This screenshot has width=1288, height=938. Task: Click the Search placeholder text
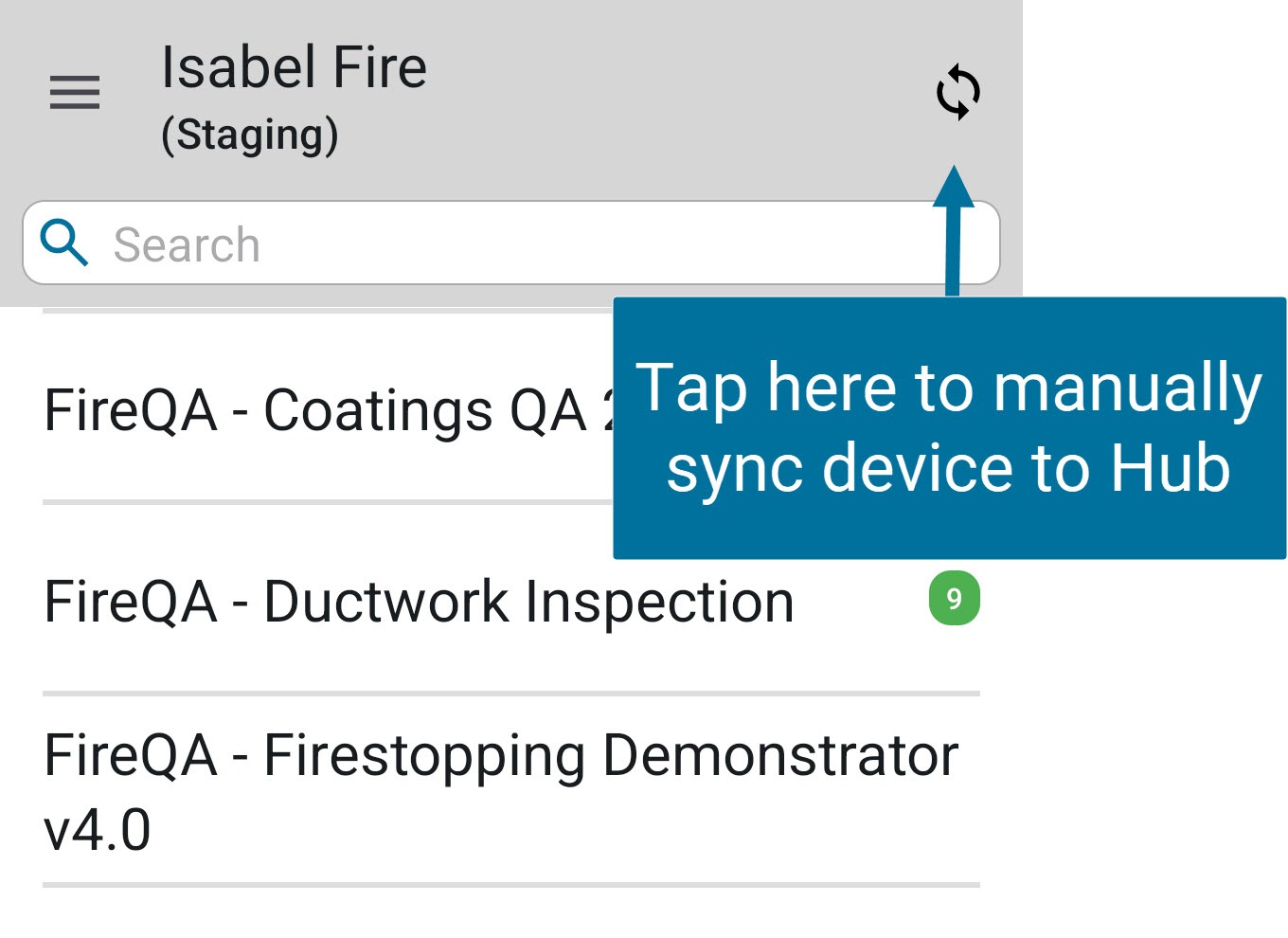click(187, 244)
